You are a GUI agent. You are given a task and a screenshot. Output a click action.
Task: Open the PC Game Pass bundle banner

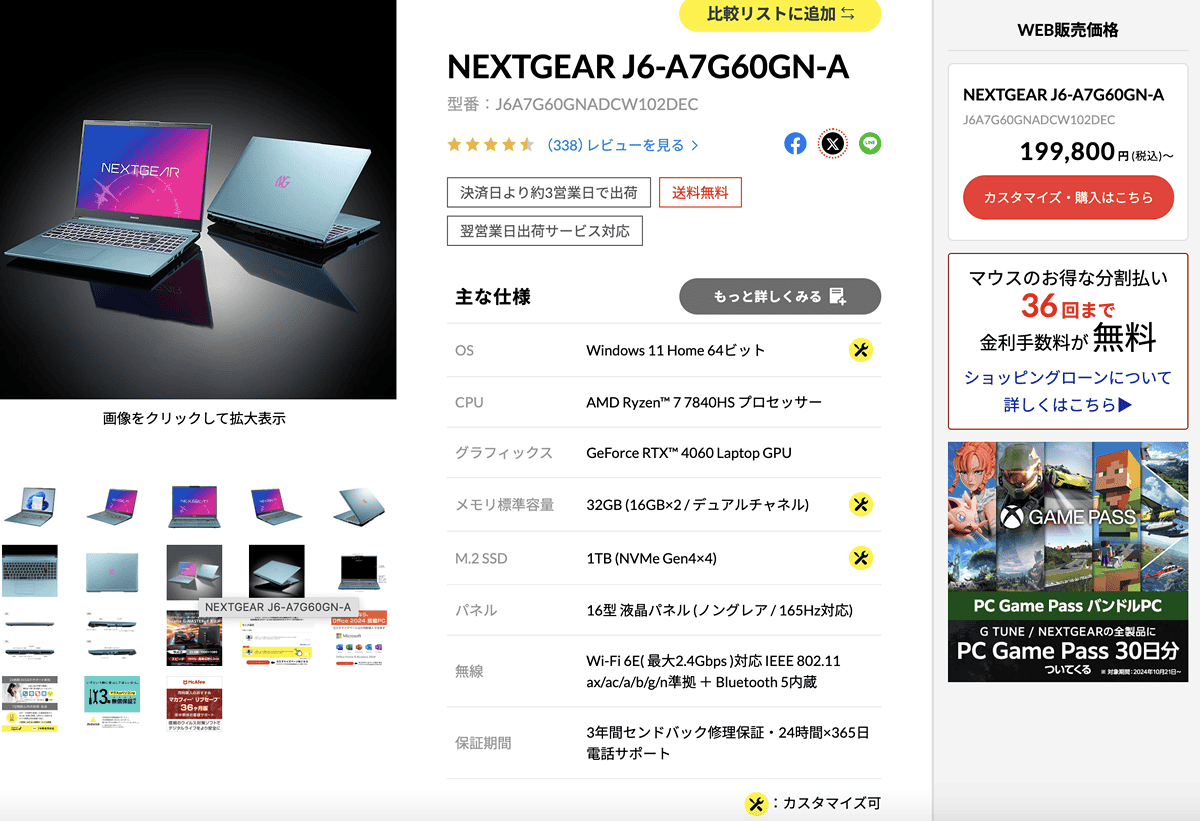pyautogui.click(x=1068, y=562)
